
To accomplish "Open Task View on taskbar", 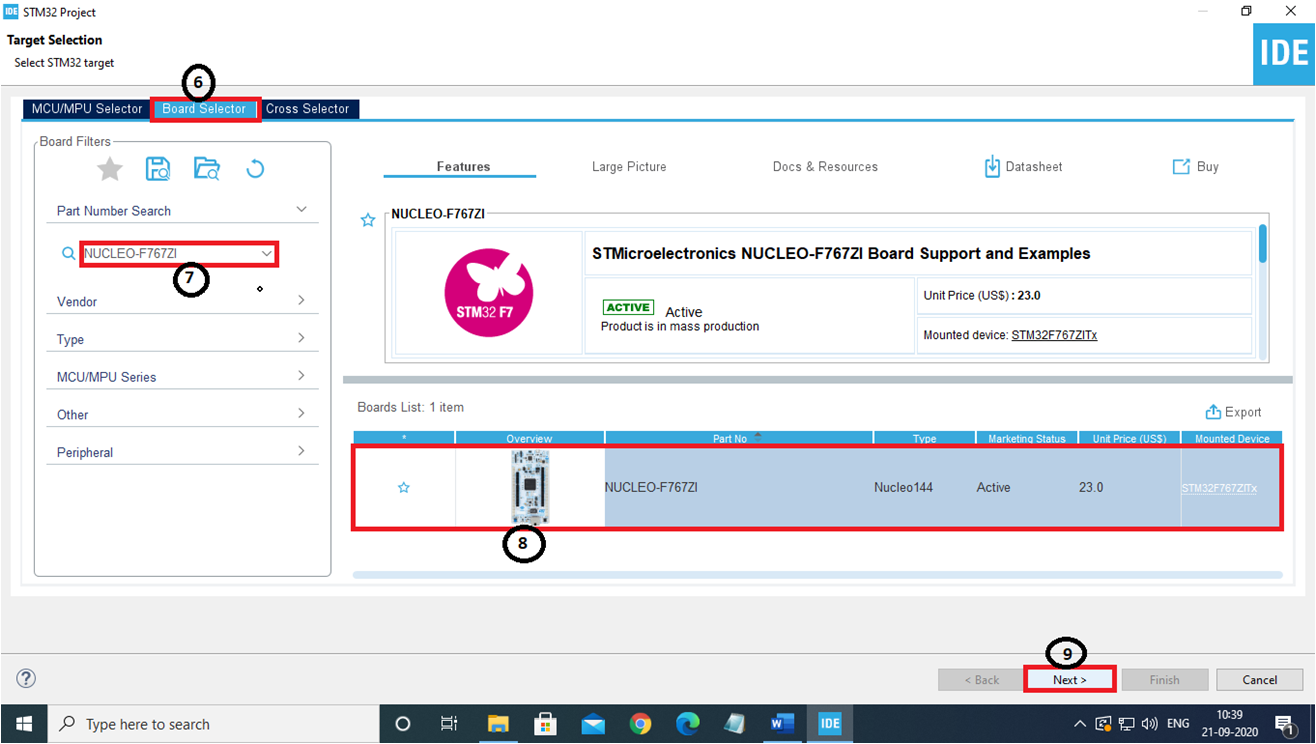I will [449, 724].
